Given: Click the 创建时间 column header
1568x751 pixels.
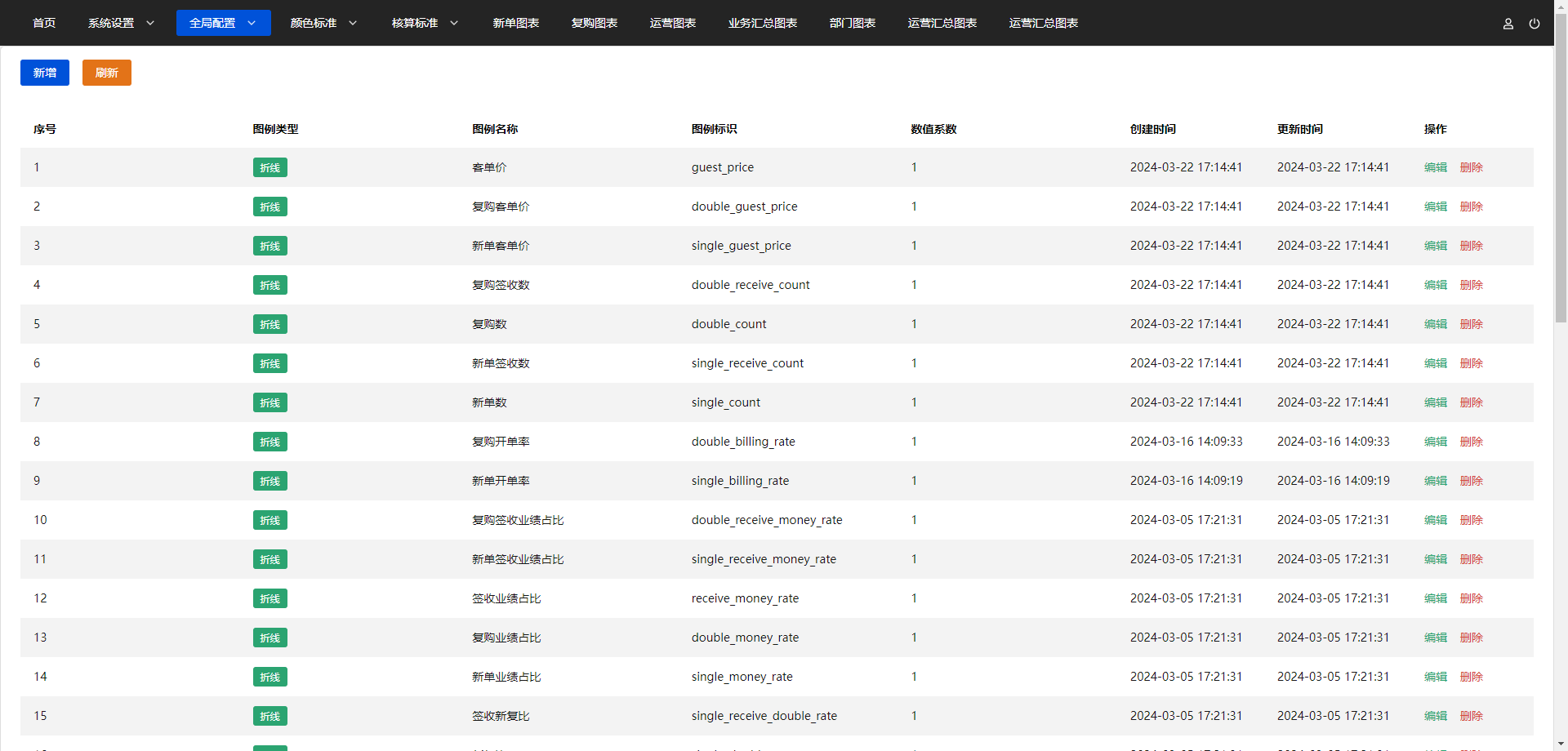Looking at the screenshot, I should 1153,129.
